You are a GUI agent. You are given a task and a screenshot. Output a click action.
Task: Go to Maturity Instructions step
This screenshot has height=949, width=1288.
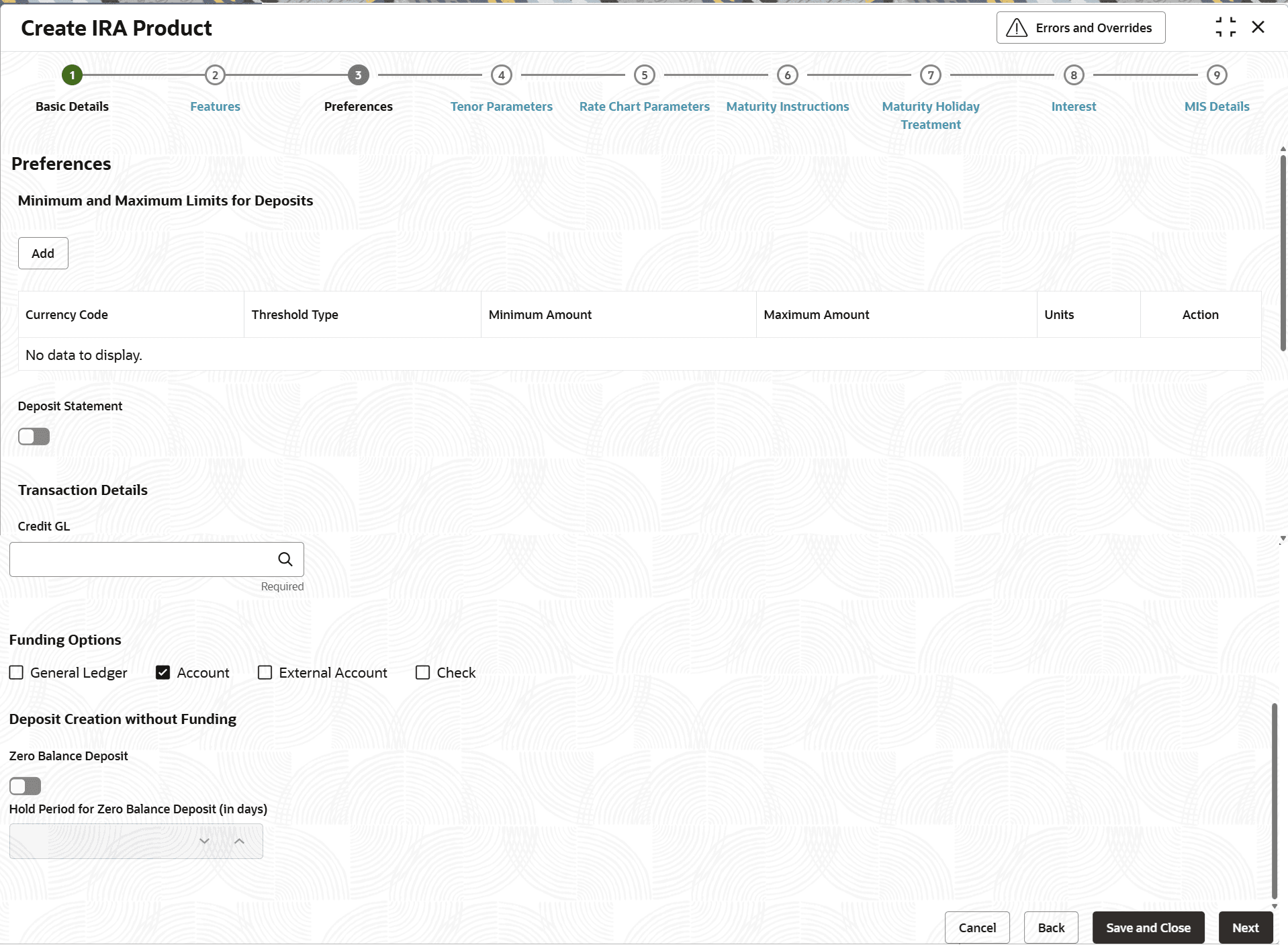coord(788,106)
